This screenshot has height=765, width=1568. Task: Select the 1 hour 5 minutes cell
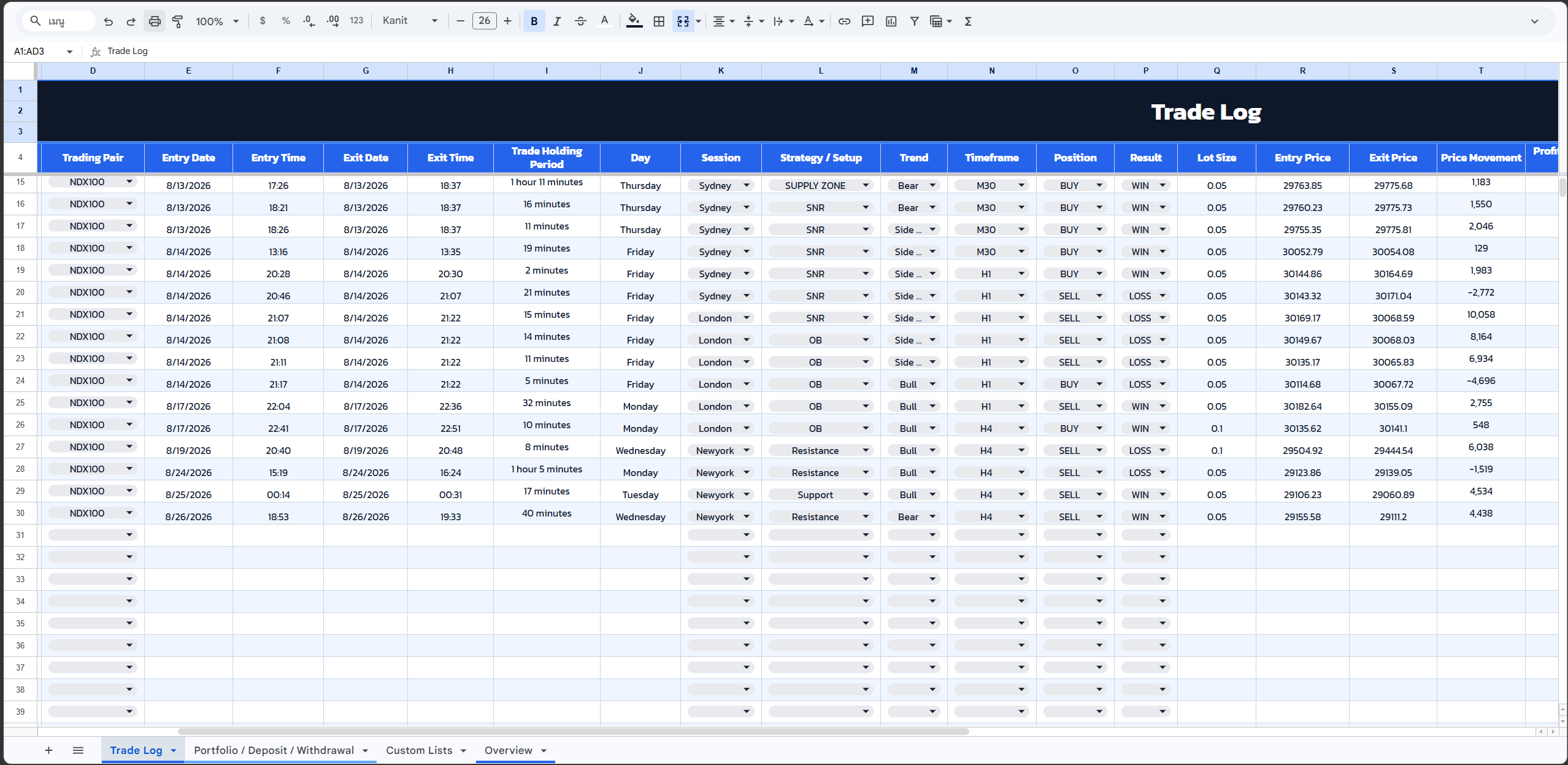(x=547, y=469)
